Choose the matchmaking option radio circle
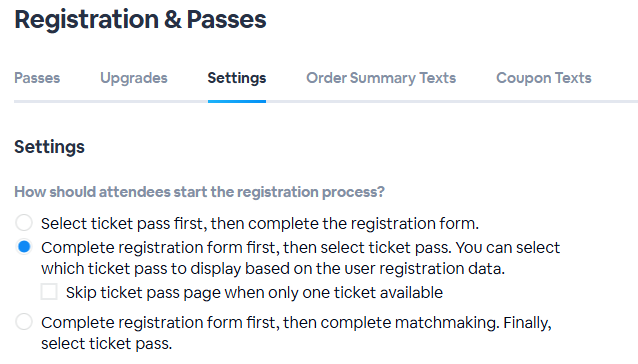 [x=24, y=322]
